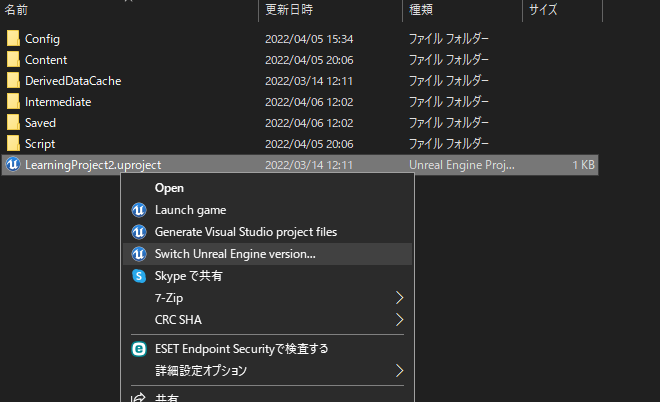The height and width of the screenshot is (402, 660).
Task: Select the Content folder name
Action: (46, 60)
